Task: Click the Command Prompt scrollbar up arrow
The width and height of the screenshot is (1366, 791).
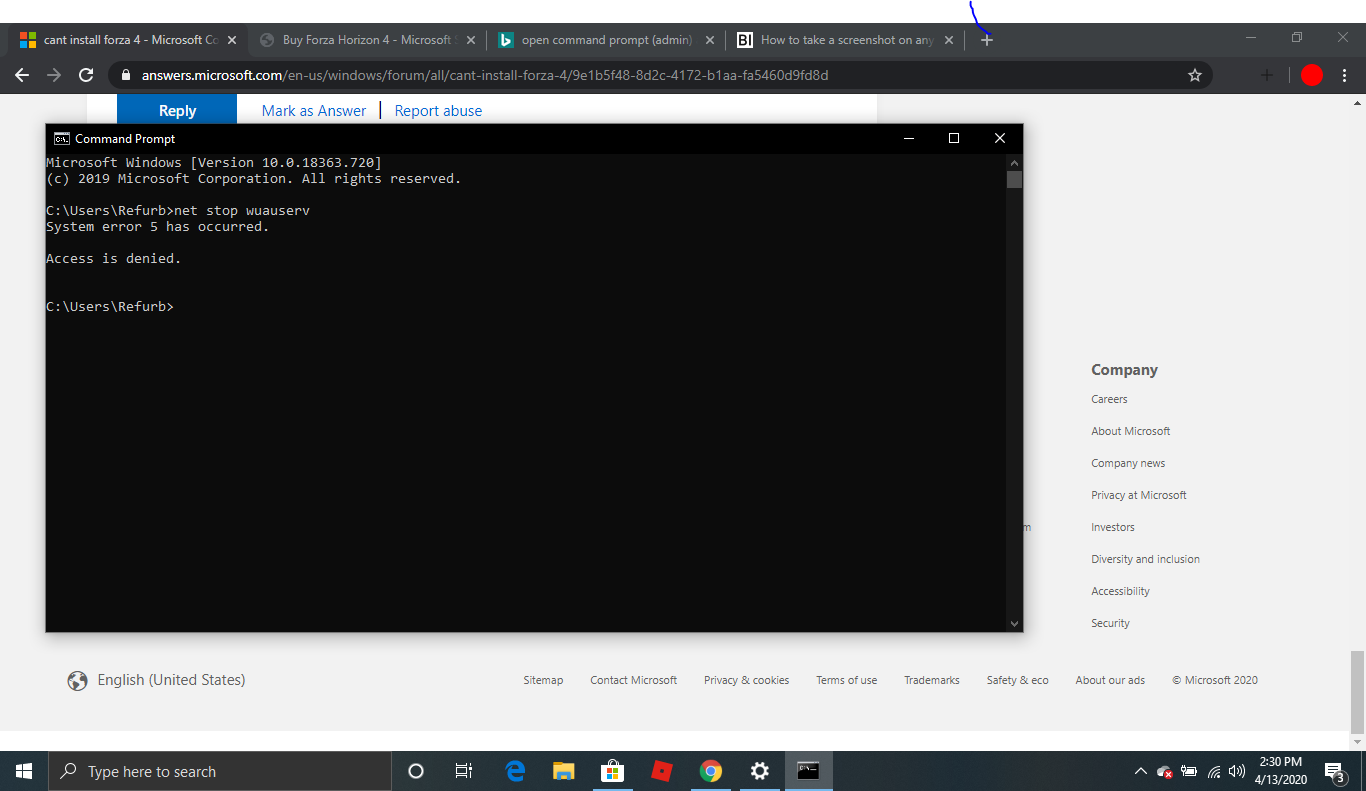Action: click(1014, 162)
